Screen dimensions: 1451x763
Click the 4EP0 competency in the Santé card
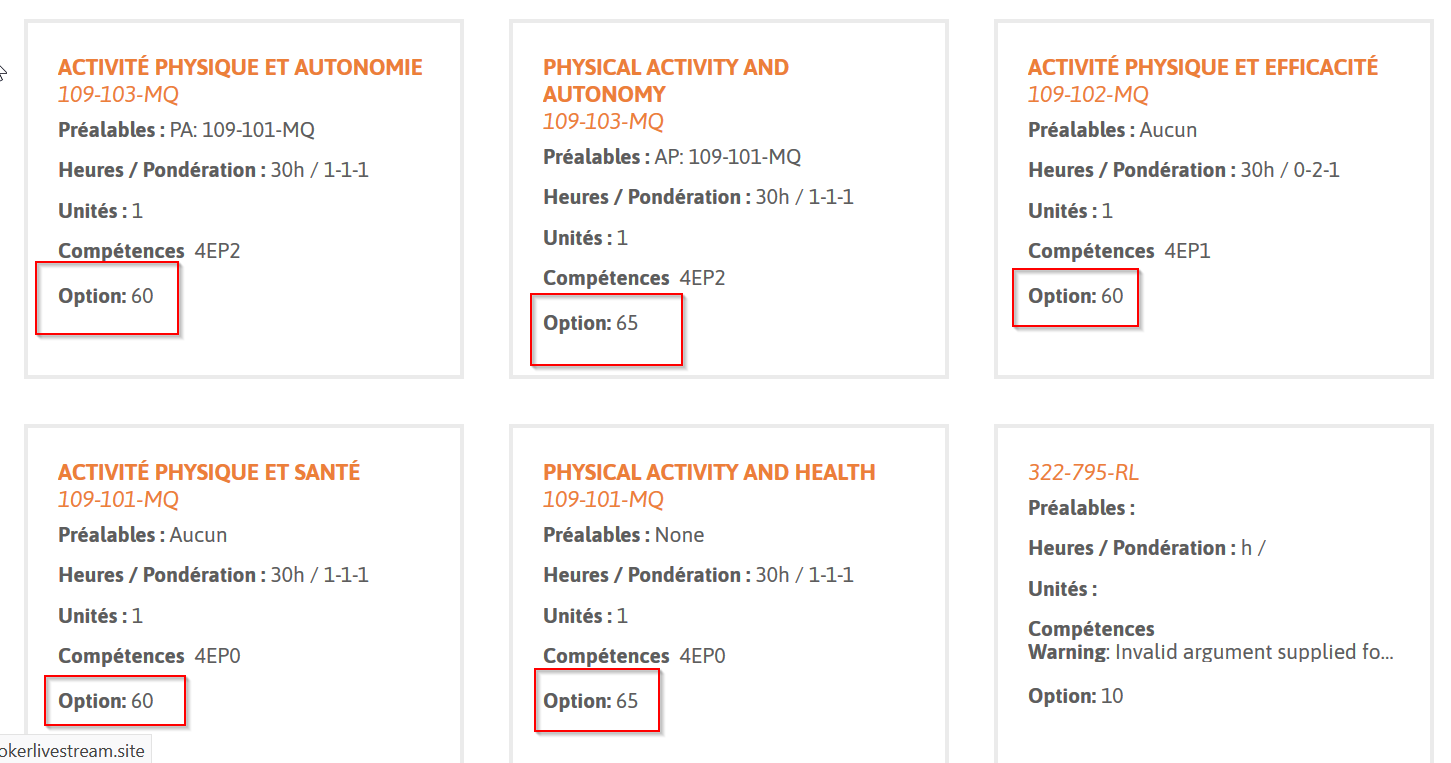tap(217, 657)
